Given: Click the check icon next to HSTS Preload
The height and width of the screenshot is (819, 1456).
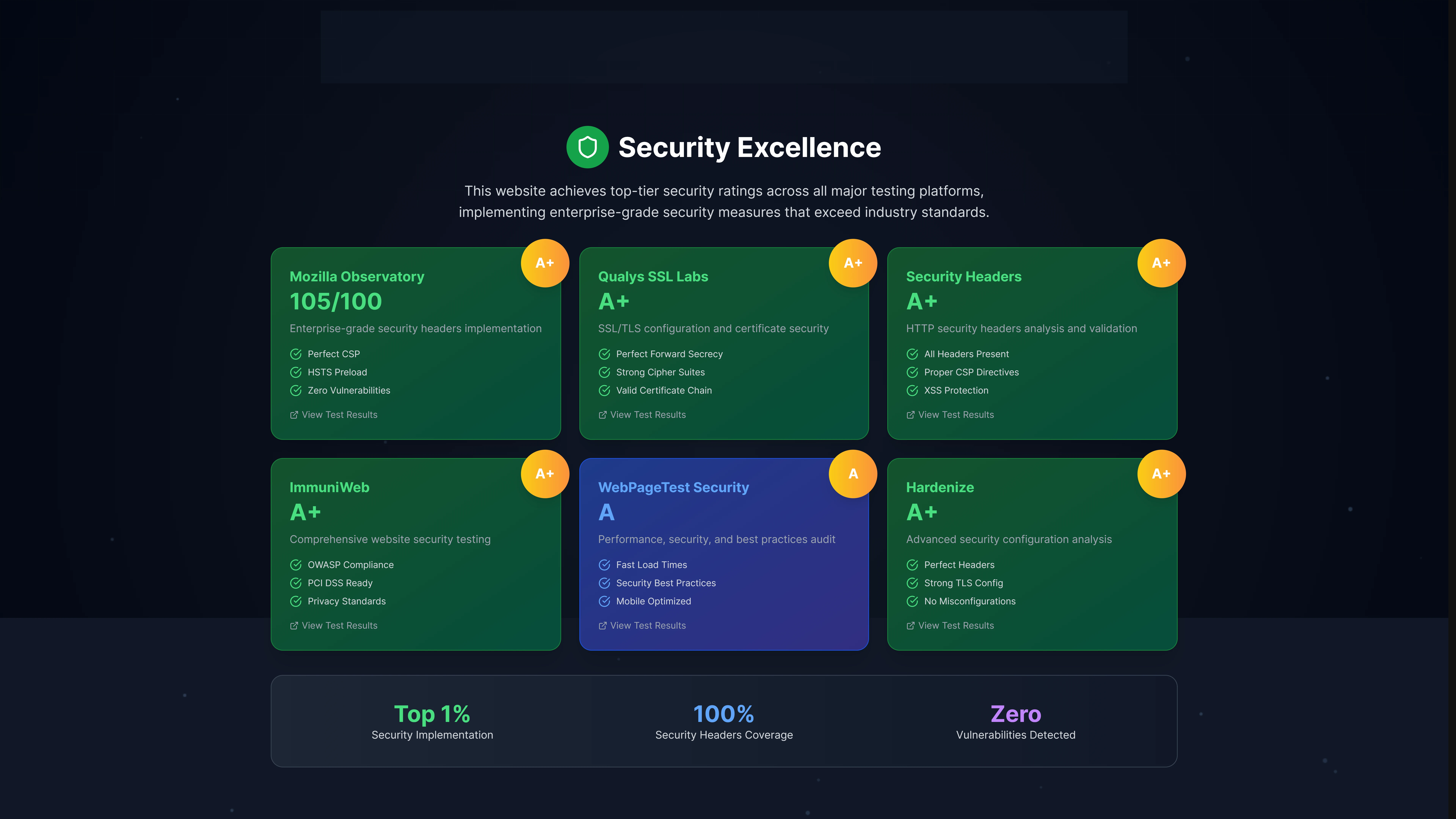Looking at the screenshot, I should (x=296, y=372).
